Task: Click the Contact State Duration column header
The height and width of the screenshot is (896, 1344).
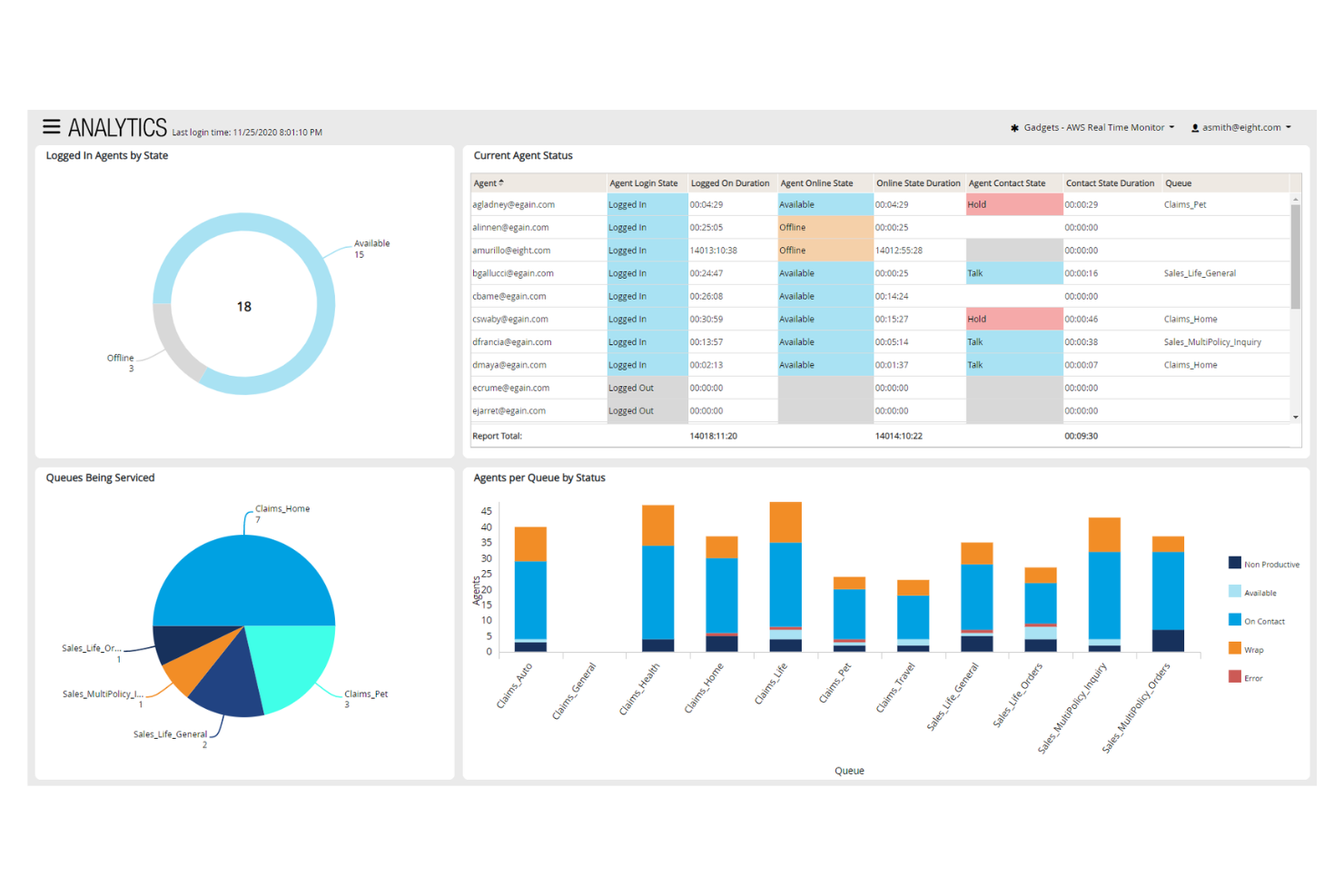Action: pos(1110,183)
